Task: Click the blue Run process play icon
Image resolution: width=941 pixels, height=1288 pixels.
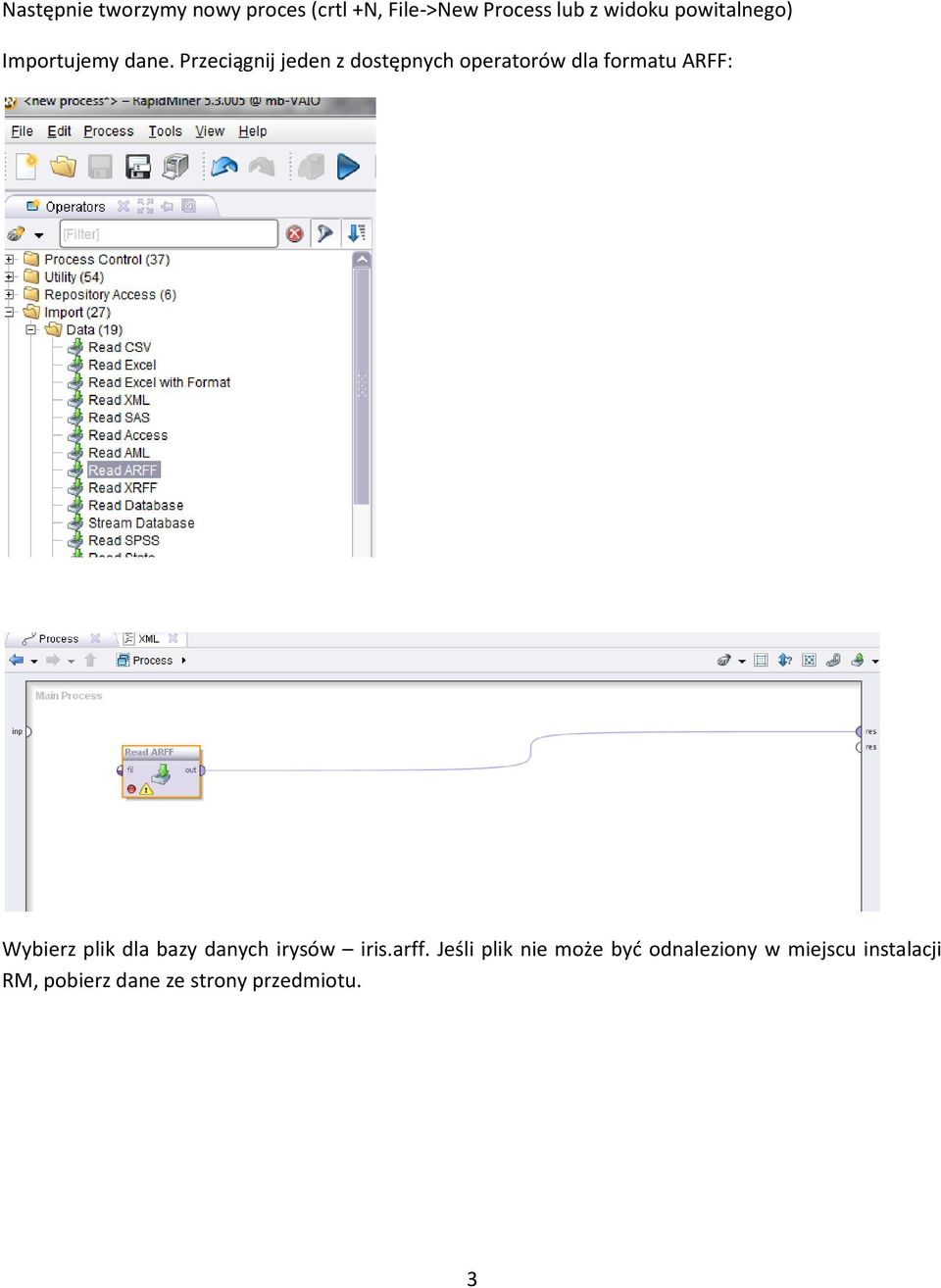Action: [348, 167]
